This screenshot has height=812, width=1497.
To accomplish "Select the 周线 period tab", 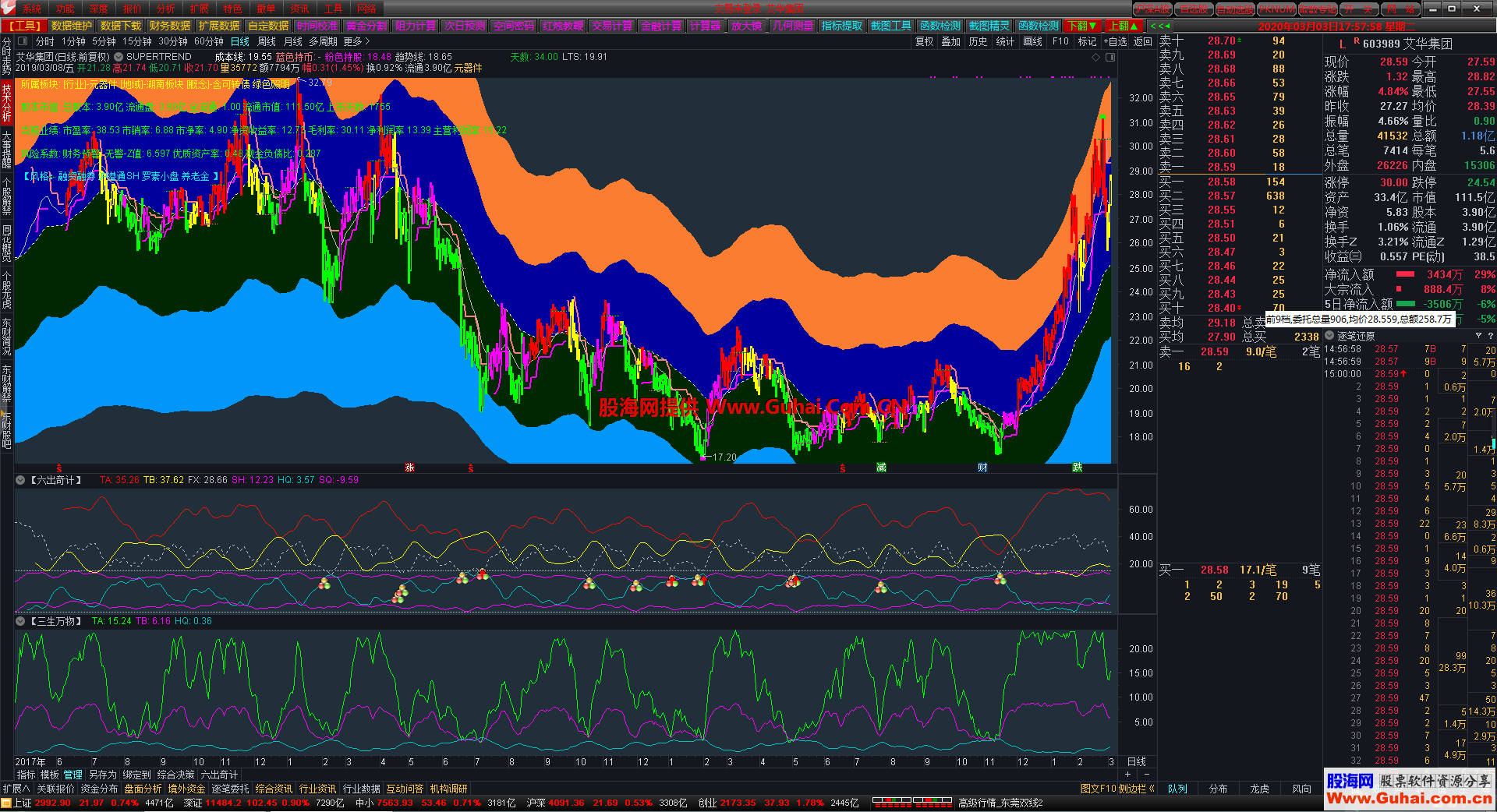I will (x=267, y=41).
